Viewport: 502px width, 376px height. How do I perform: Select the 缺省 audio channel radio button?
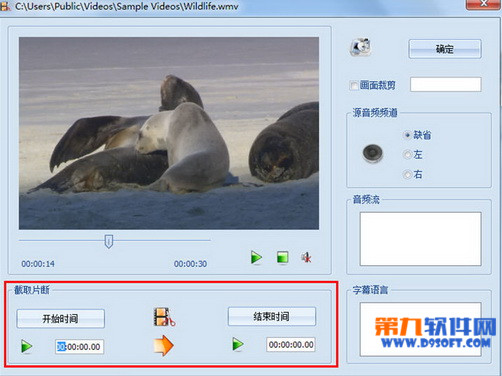pos(407,135)
